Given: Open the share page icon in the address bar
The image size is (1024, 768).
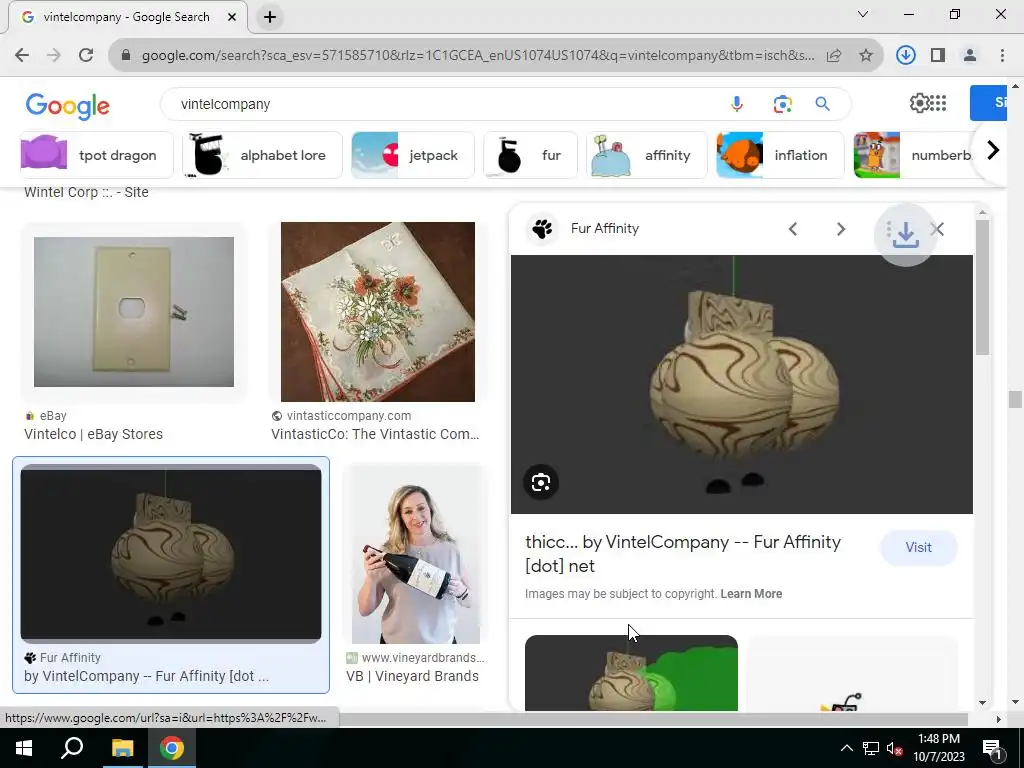Looking at the screenshot, I should pos(834,56).
